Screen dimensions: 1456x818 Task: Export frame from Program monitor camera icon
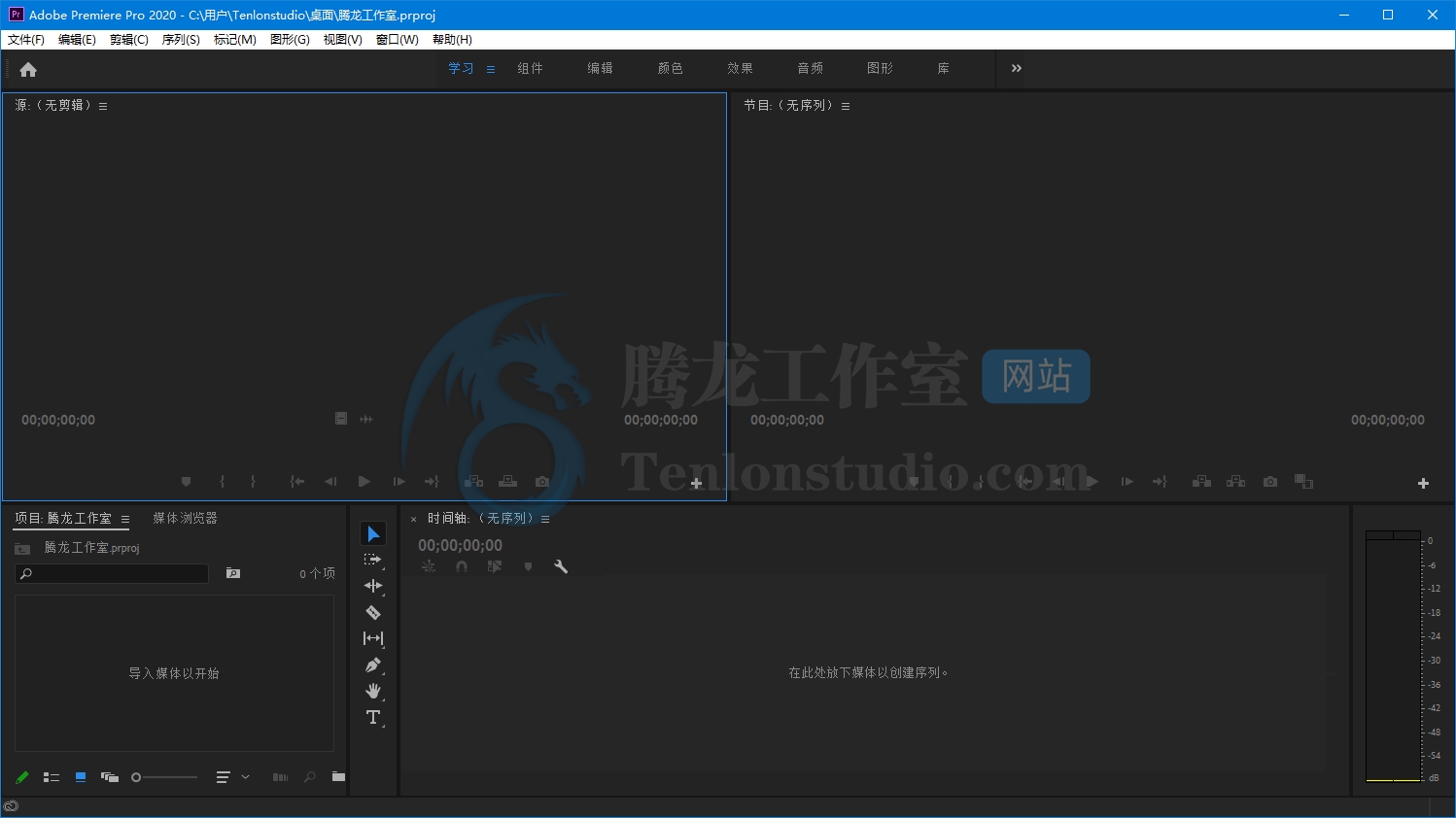point(1270,482)
